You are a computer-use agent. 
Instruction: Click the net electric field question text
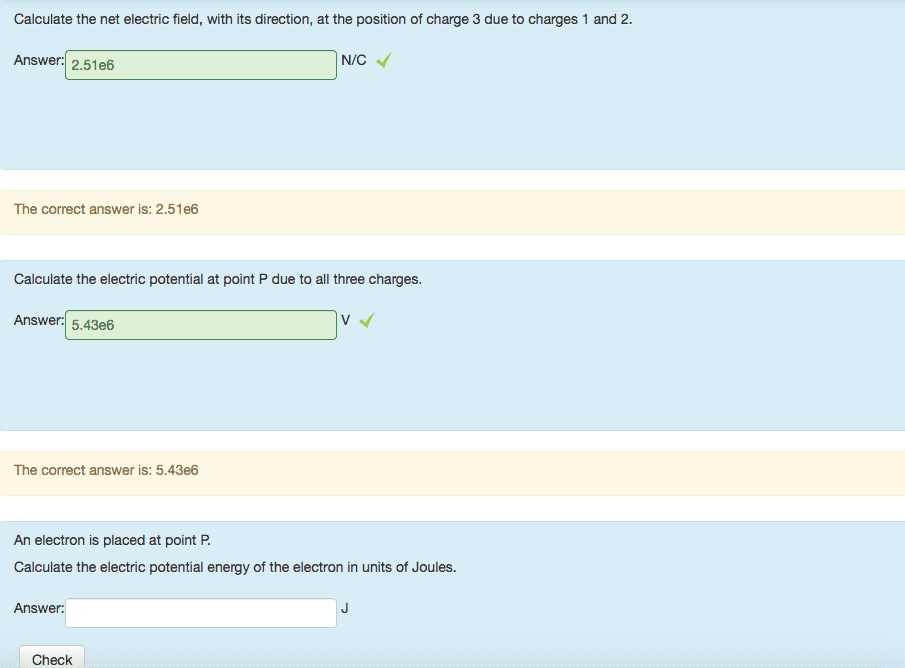click(x=323, y=20)
